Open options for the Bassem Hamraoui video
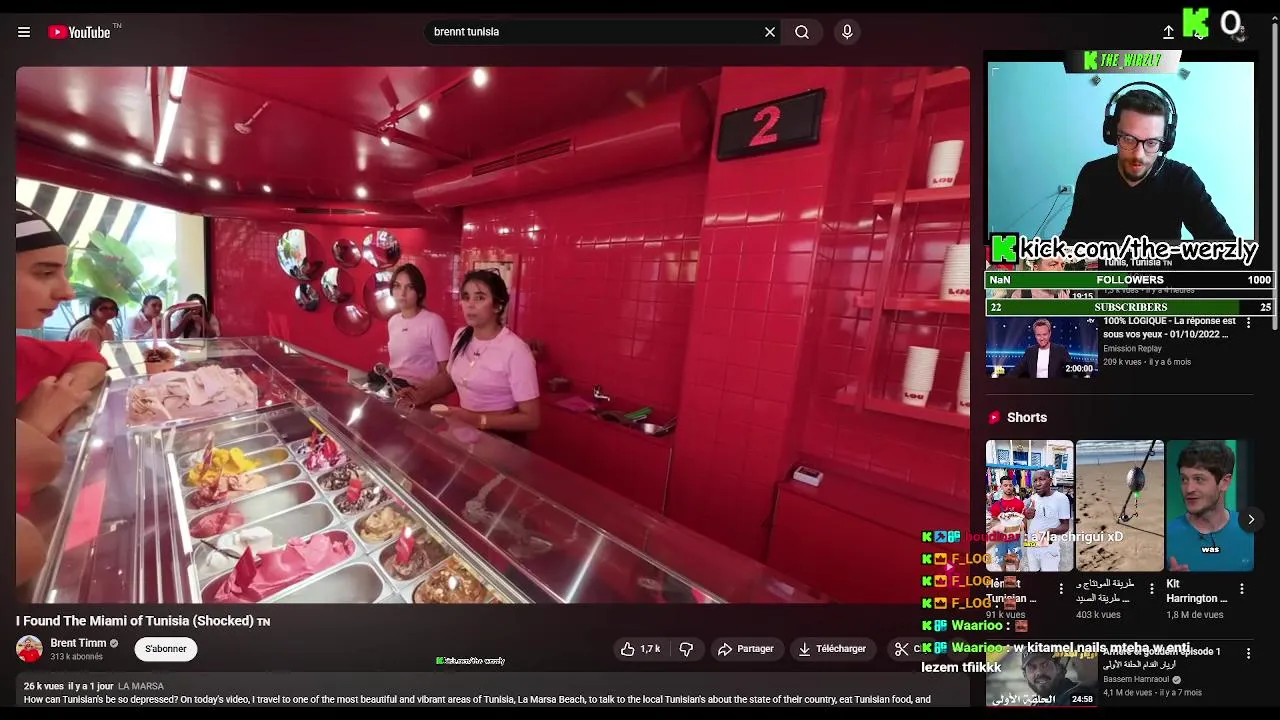Viewport: 1280px width, 720px height. (x=1248, y=653)
